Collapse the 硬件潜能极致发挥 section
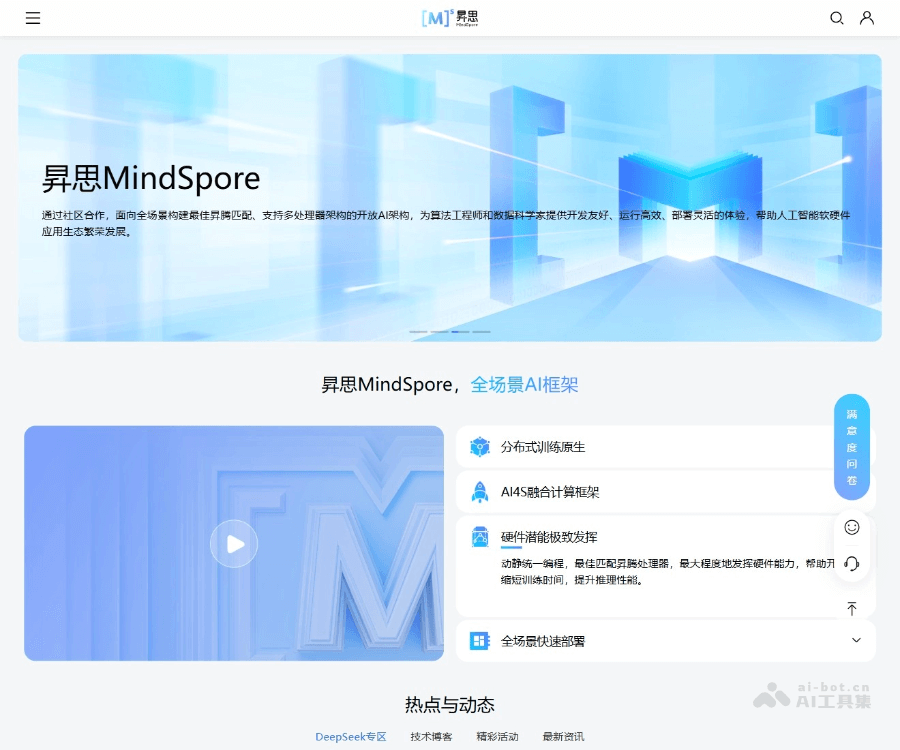This screenshot has height=750, width=900. pyautogui.click(x=666, y=537)
